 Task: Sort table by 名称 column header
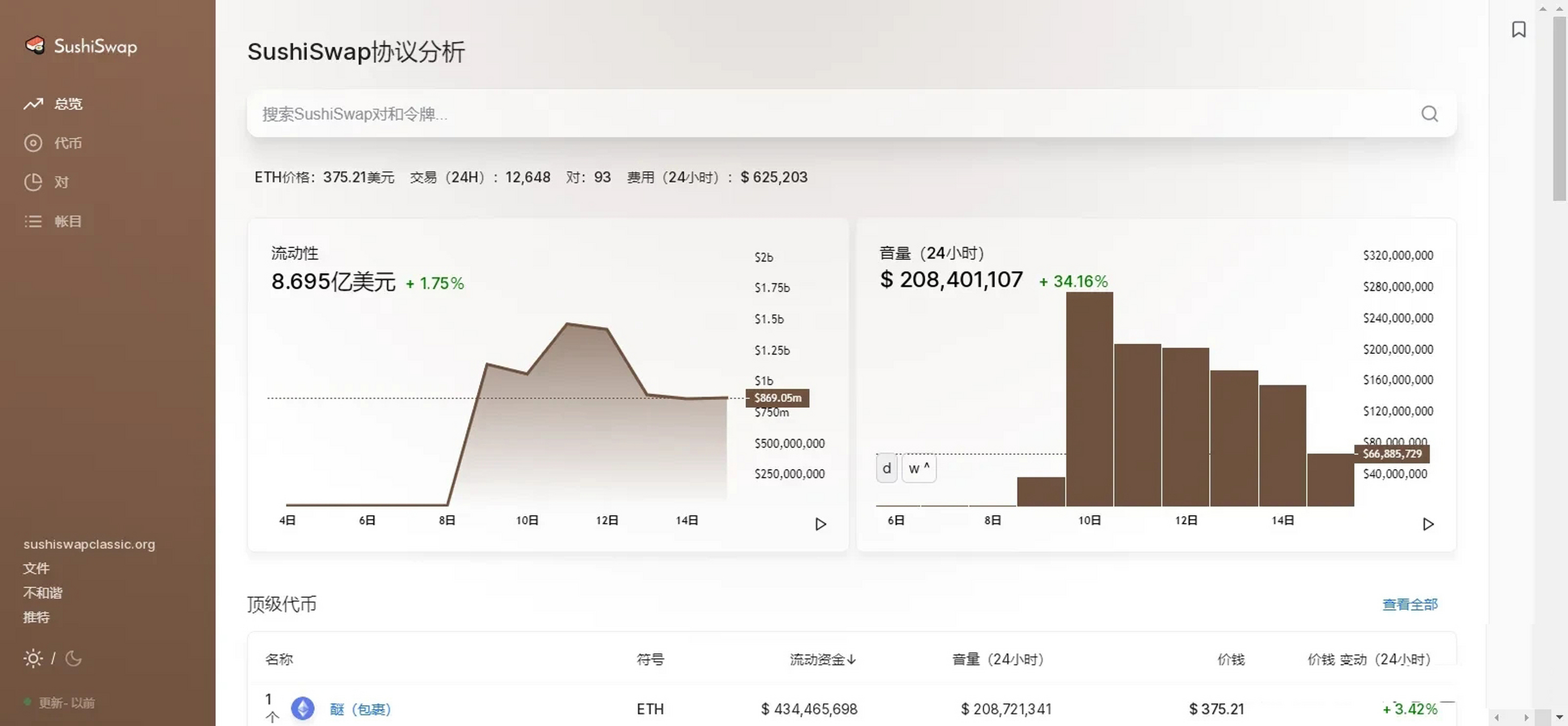tap(279, 659)
